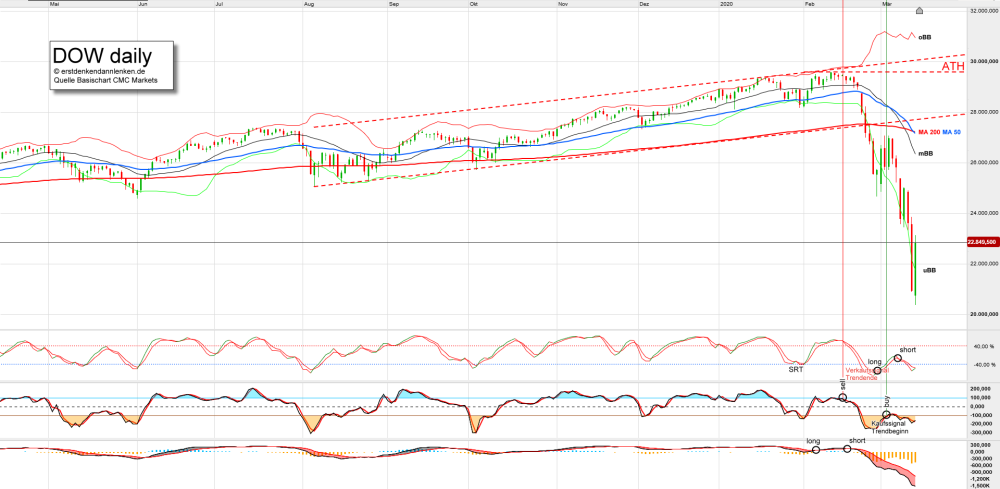
Task: Click the 26,000,000 price level
Action: (x=983, y=163)
